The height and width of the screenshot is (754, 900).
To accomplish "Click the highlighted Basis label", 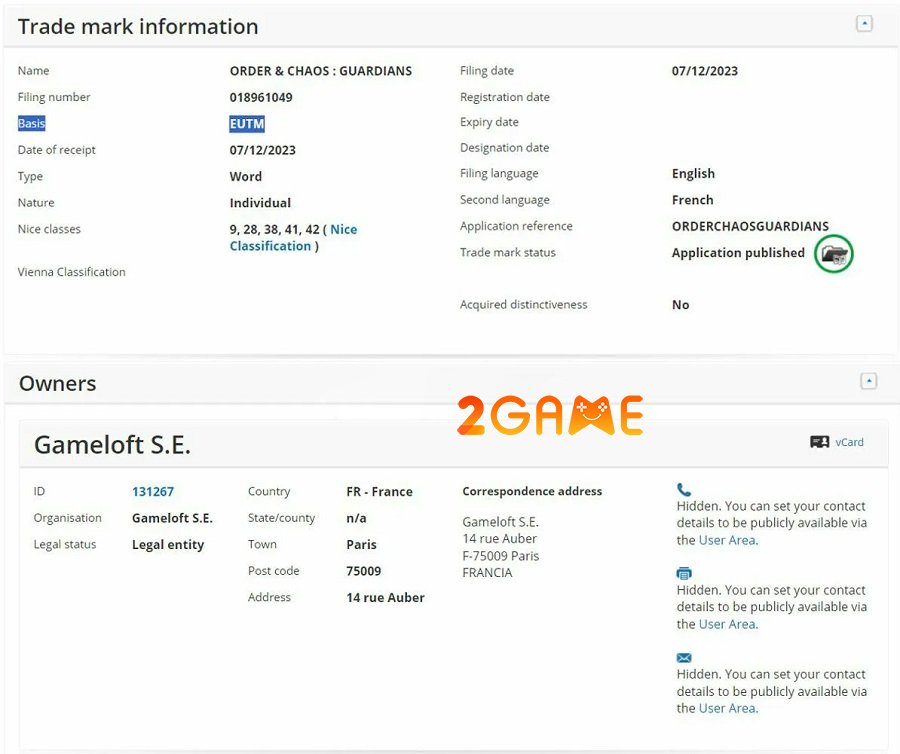I will click(32, 124).
